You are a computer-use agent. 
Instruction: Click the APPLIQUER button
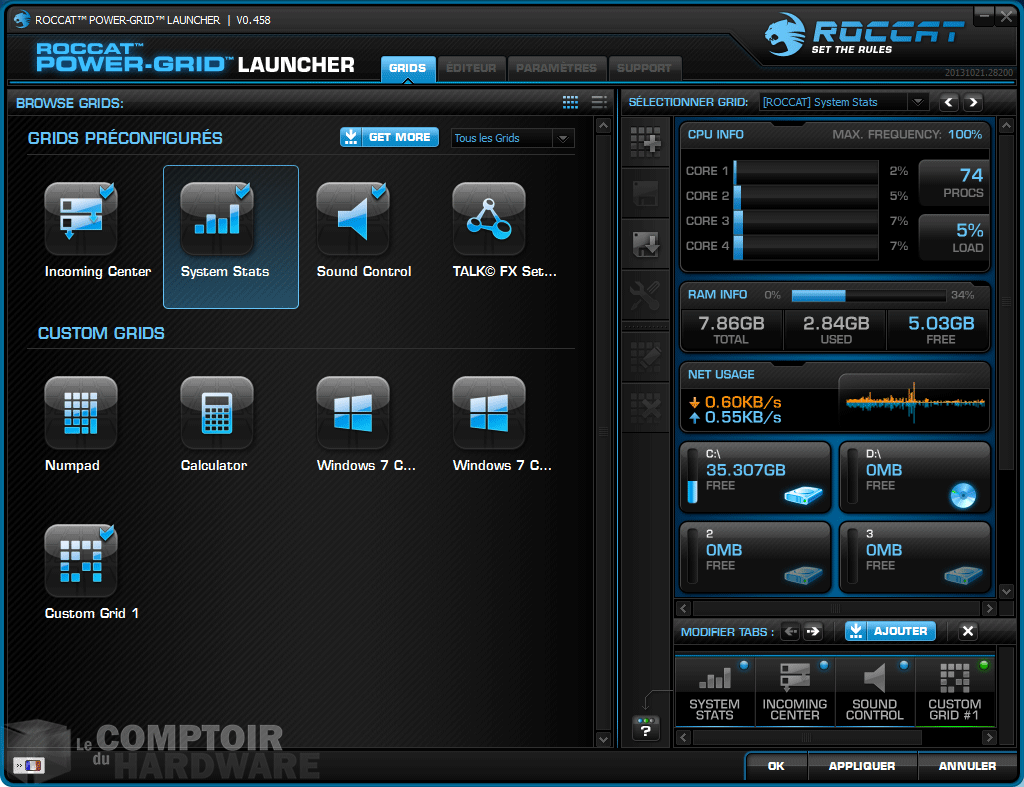pyautogui.click(x=862, y=765)
